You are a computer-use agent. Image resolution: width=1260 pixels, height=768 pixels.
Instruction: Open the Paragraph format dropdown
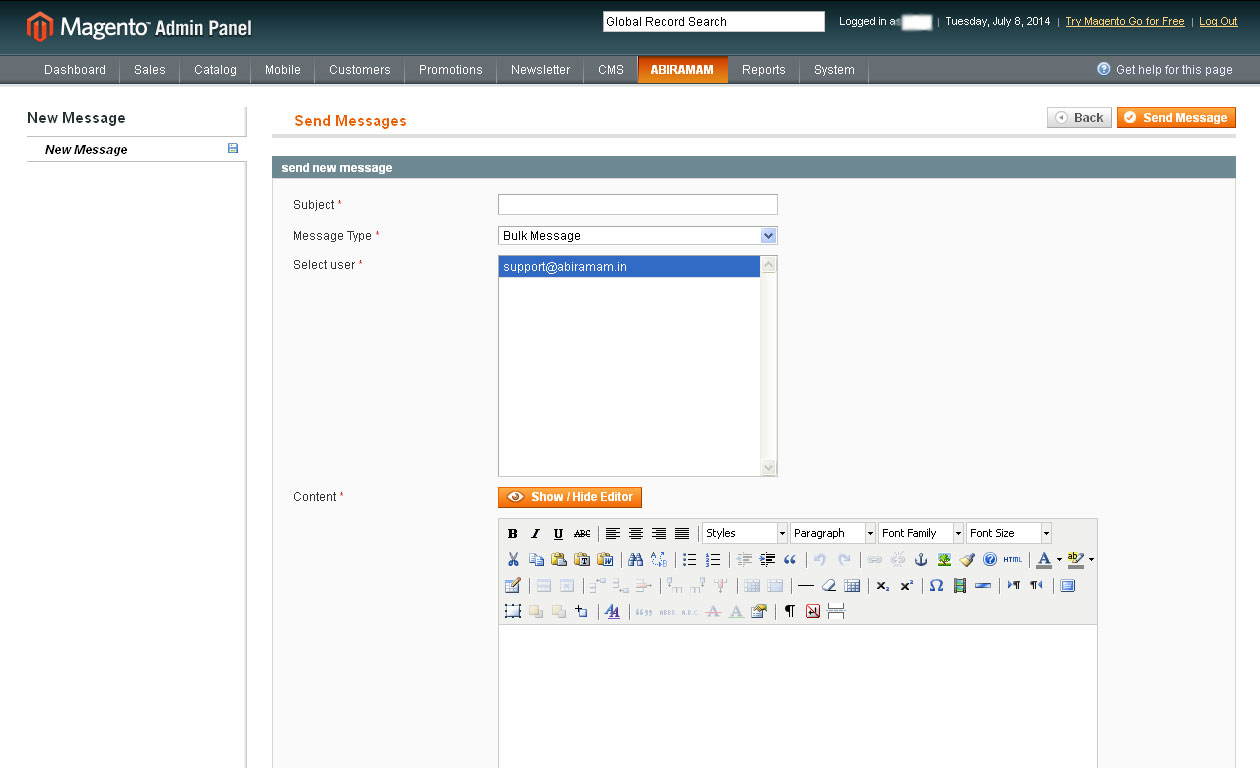click(833, 534)
